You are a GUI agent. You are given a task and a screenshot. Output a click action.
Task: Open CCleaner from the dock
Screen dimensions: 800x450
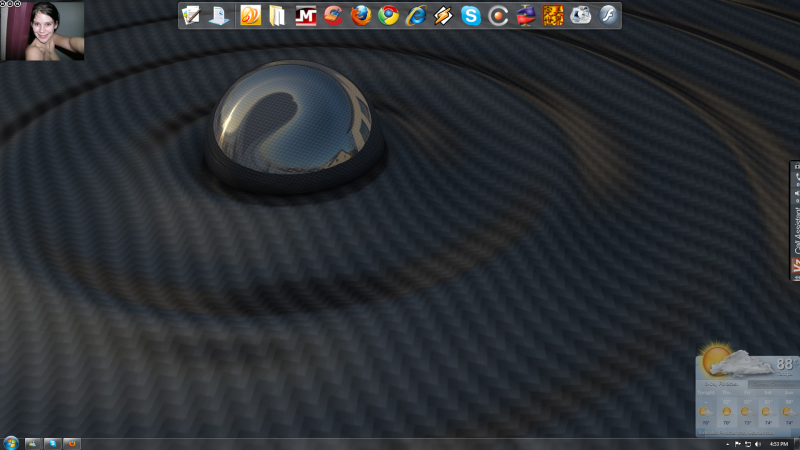click(x=334, y=15)
